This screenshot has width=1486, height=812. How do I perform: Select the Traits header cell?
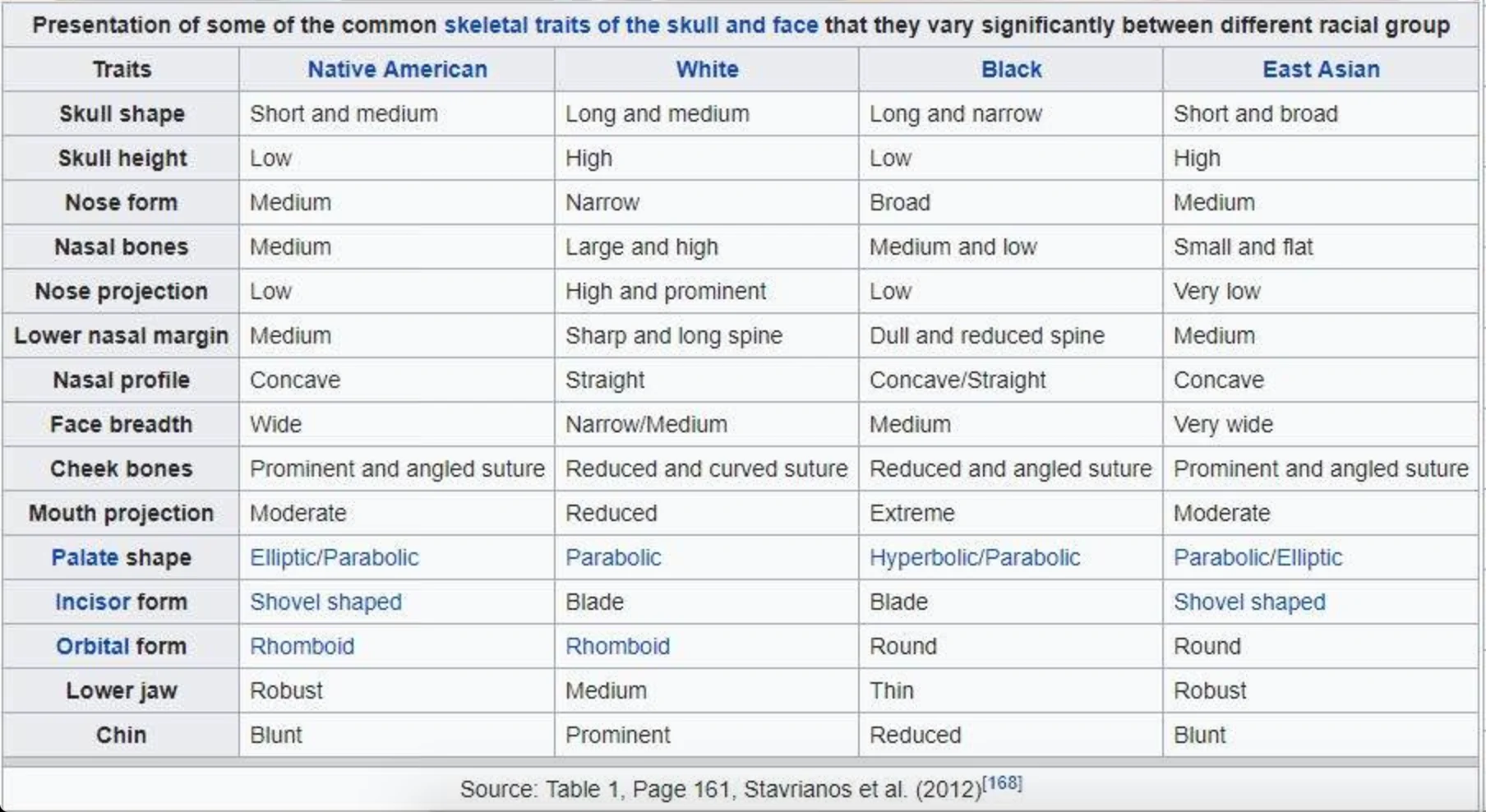122,69
